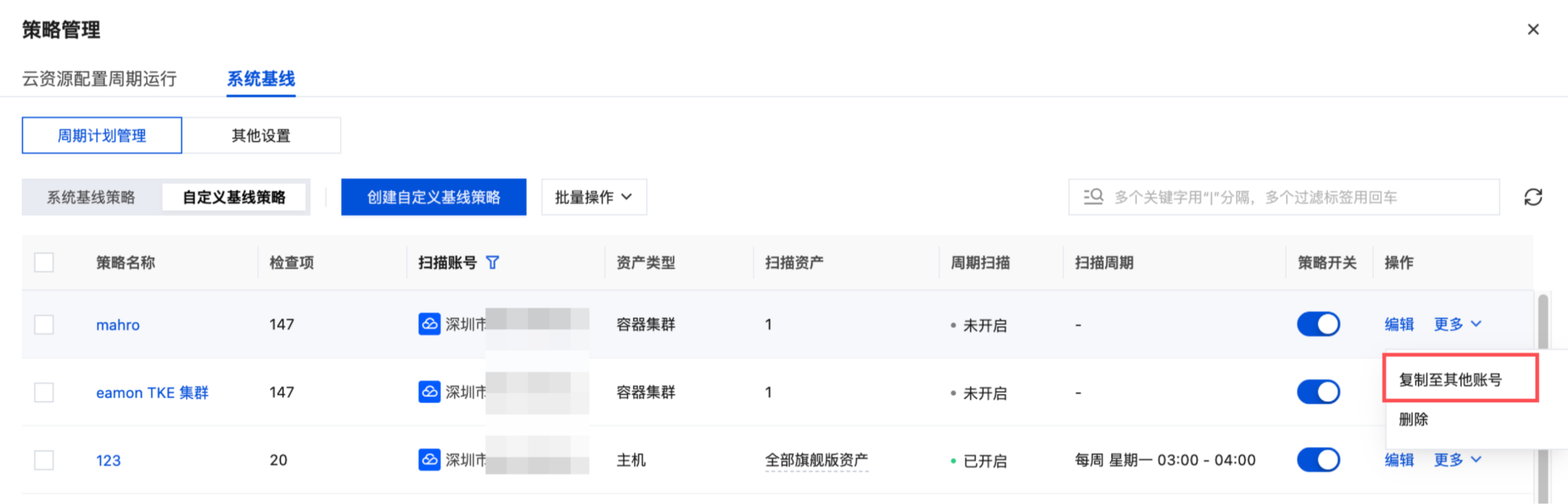Toggle the policy switch for mahro
Image resolution: width=1568 pixels, height=504 pixels.
coord(1319,324)
